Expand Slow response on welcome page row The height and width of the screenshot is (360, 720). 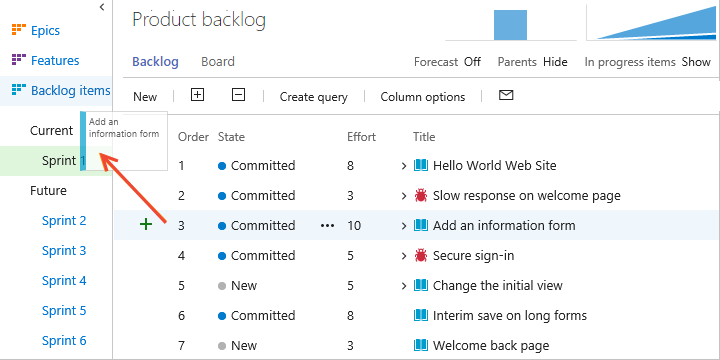(404, 196)
